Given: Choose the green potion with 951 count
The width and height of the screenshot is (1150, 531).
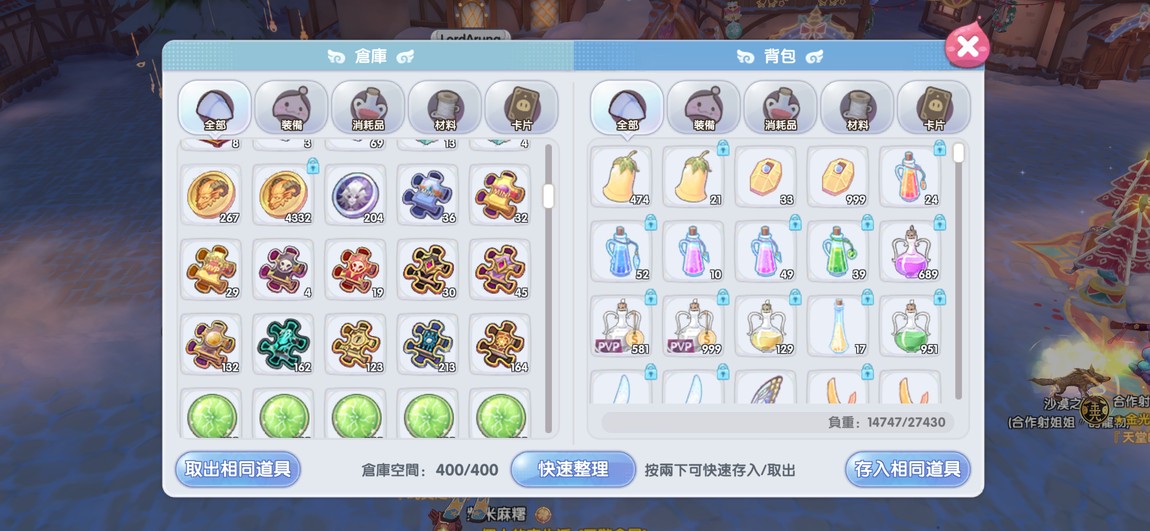Looking at the screenshot, I should tap(910, 326).
